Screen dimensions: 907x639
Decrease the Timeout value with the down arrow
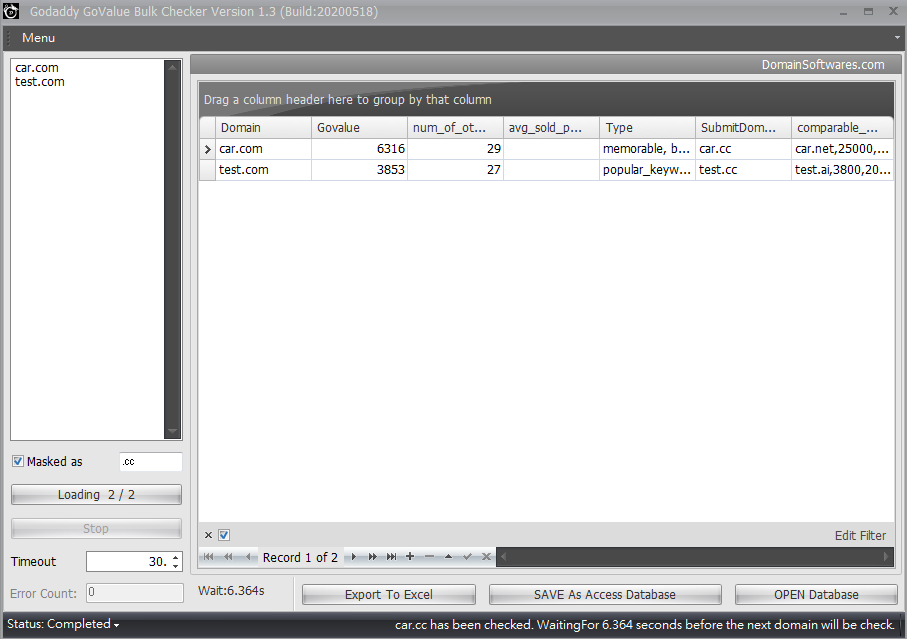coord(176,566)
